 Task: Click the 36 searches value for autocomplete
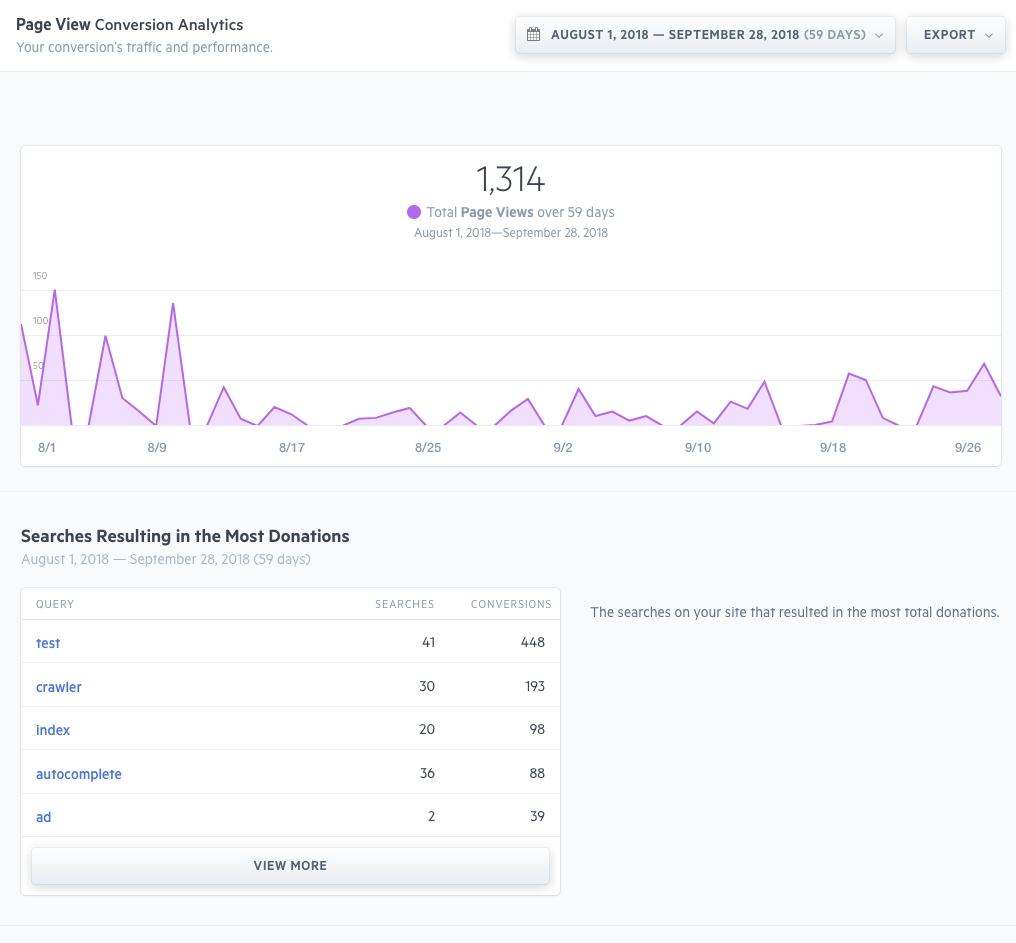(427, 773)
